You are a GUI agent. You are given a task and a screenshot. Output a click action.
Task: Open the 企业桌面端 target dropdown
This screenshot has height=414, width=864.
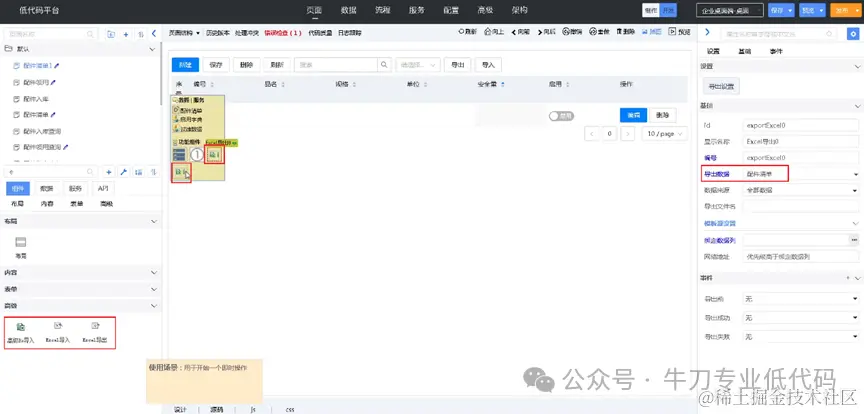coord(730,10)
